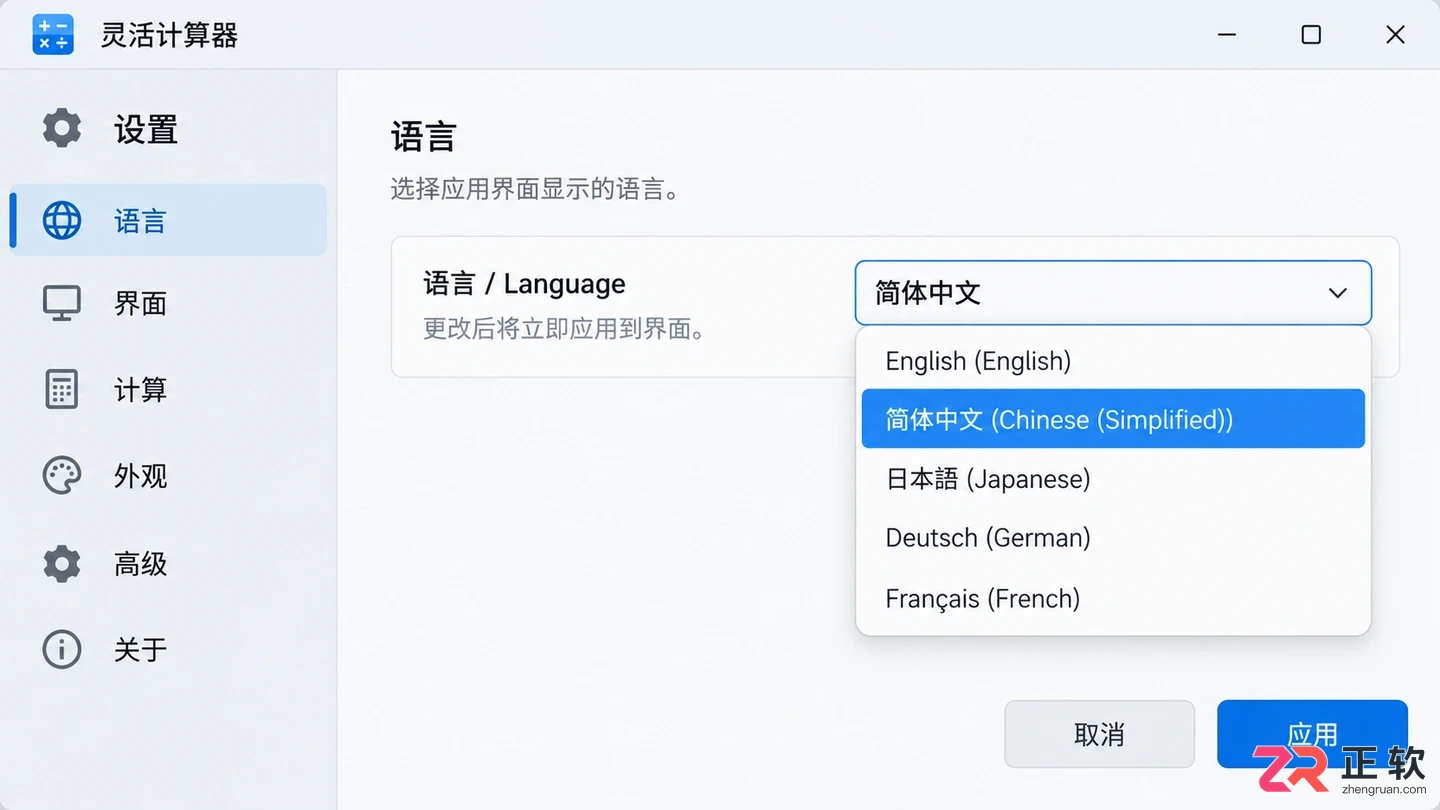Click the monitor icon for 界面
The image size is (1440, 810).
click(62, 303)
